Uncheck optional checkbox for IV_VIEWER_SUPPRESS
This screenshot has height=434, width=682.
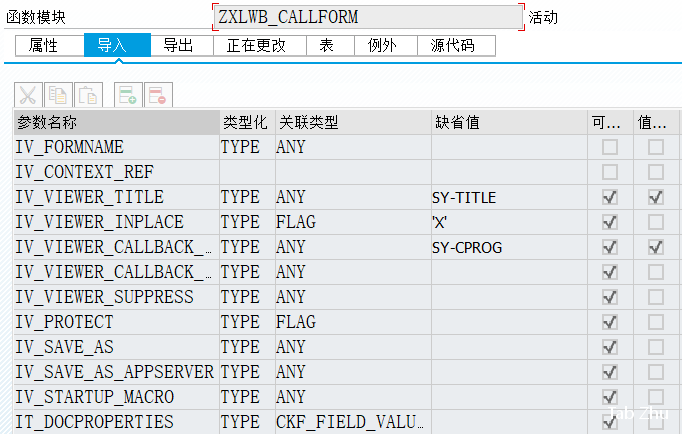point(610,297)
